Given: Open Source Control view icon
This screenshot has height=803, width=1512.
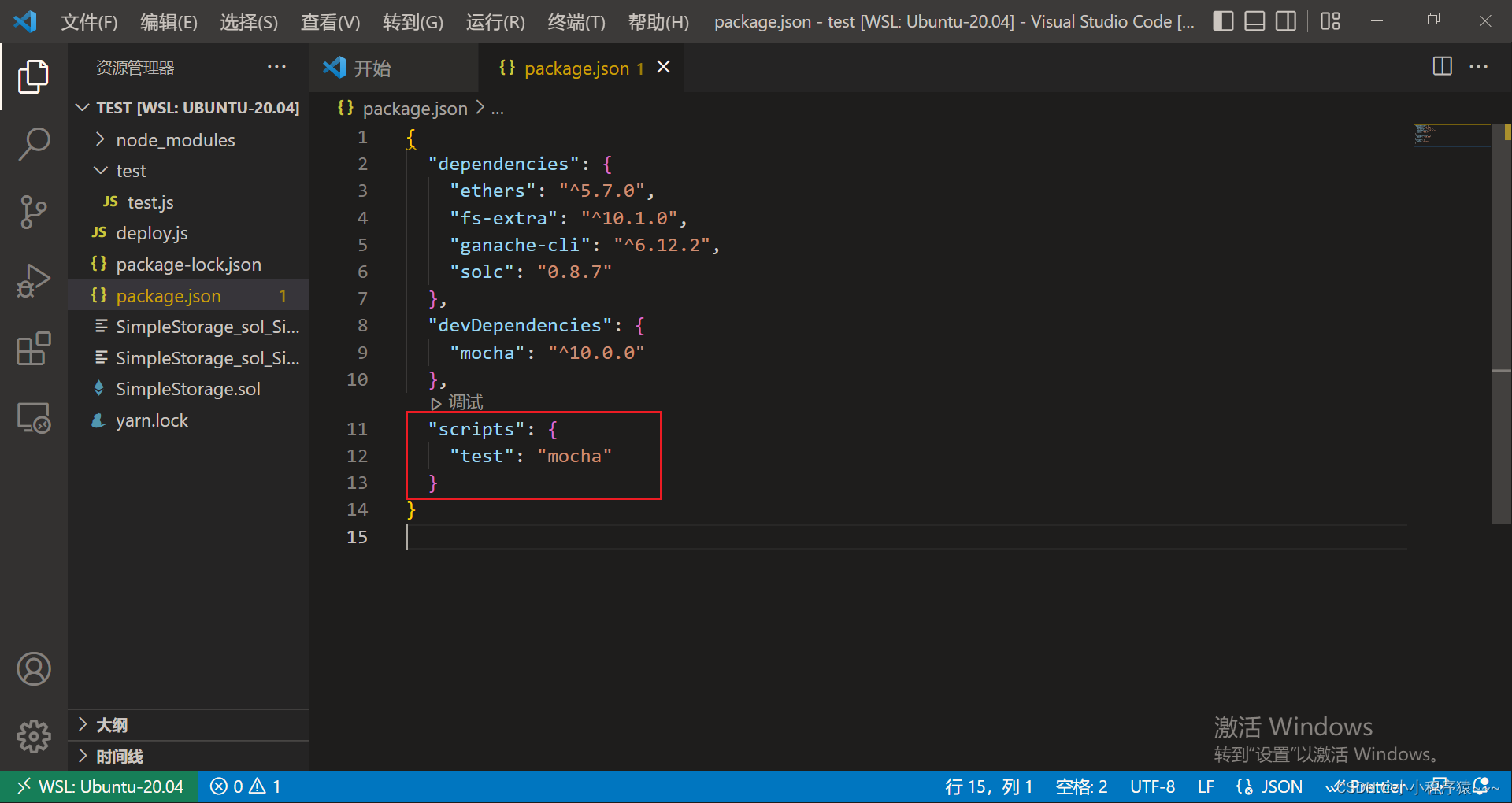Looking at the screenshot, I should [33, 212].
